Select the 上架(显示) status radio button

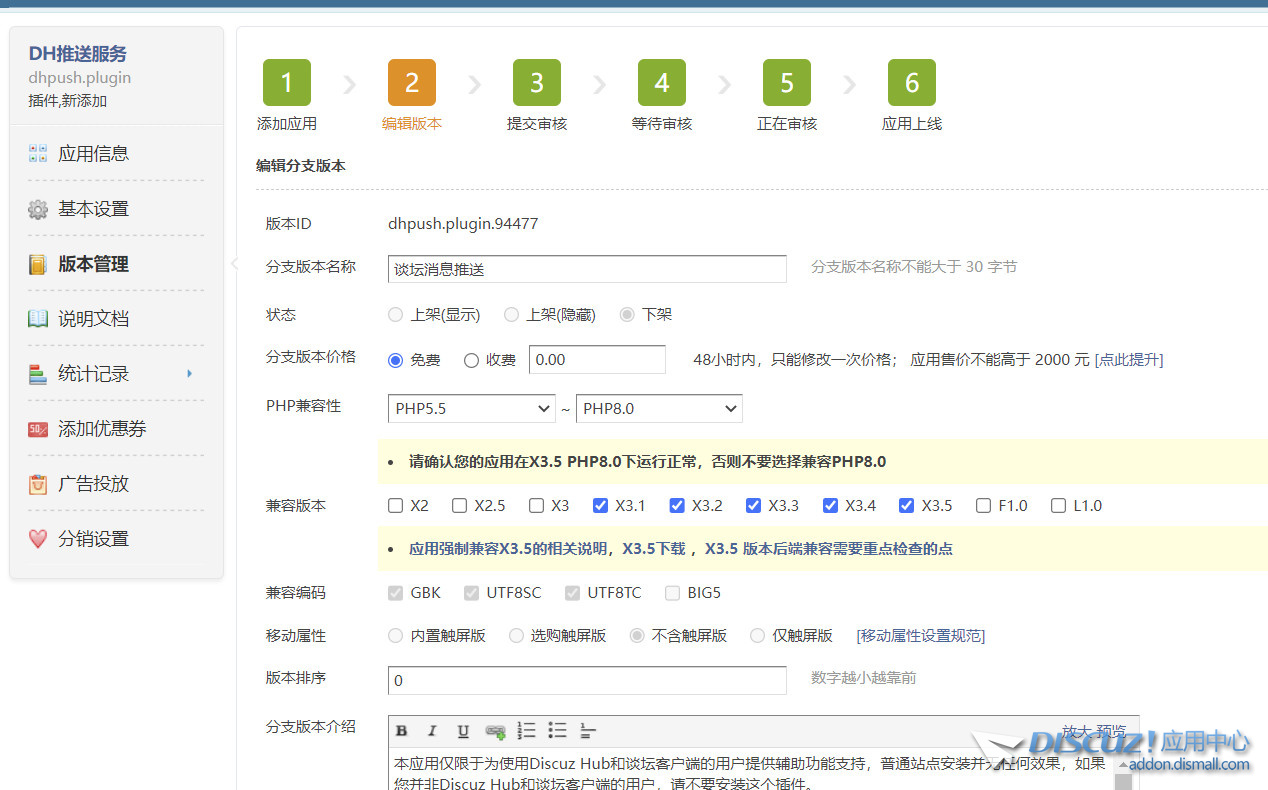pos(396,315)
